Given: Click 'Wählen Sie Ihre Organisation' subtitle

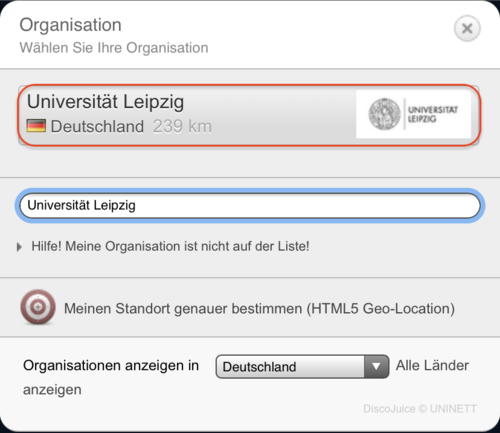Looking at the screenshot, I should point(114,48).
